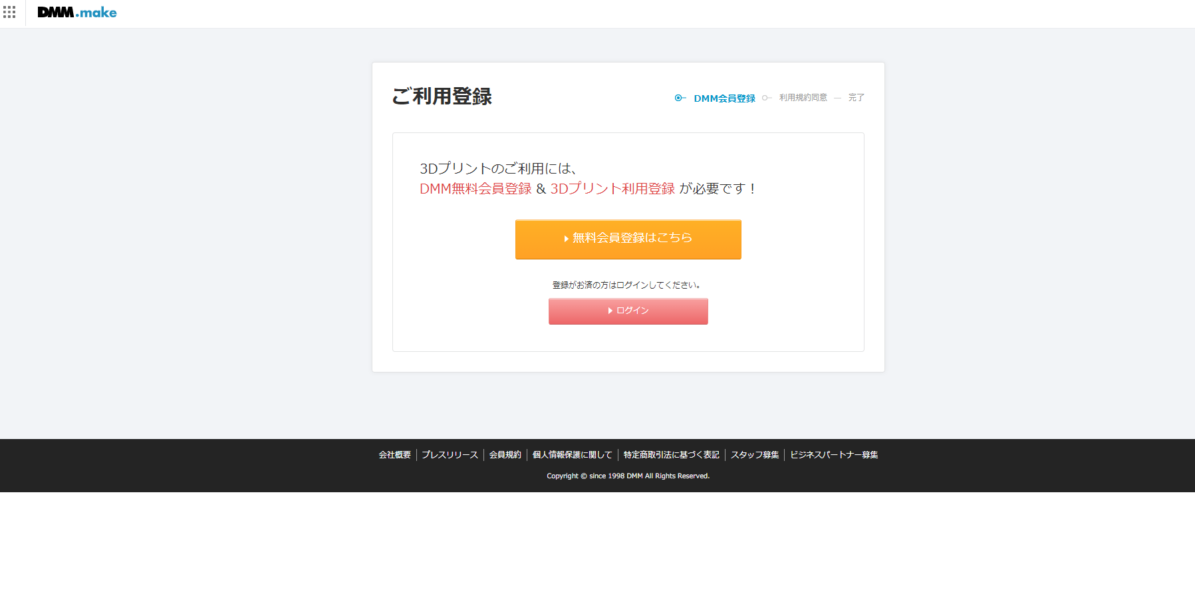Click the red DMM無料会員登録 text

coord(476,189)
